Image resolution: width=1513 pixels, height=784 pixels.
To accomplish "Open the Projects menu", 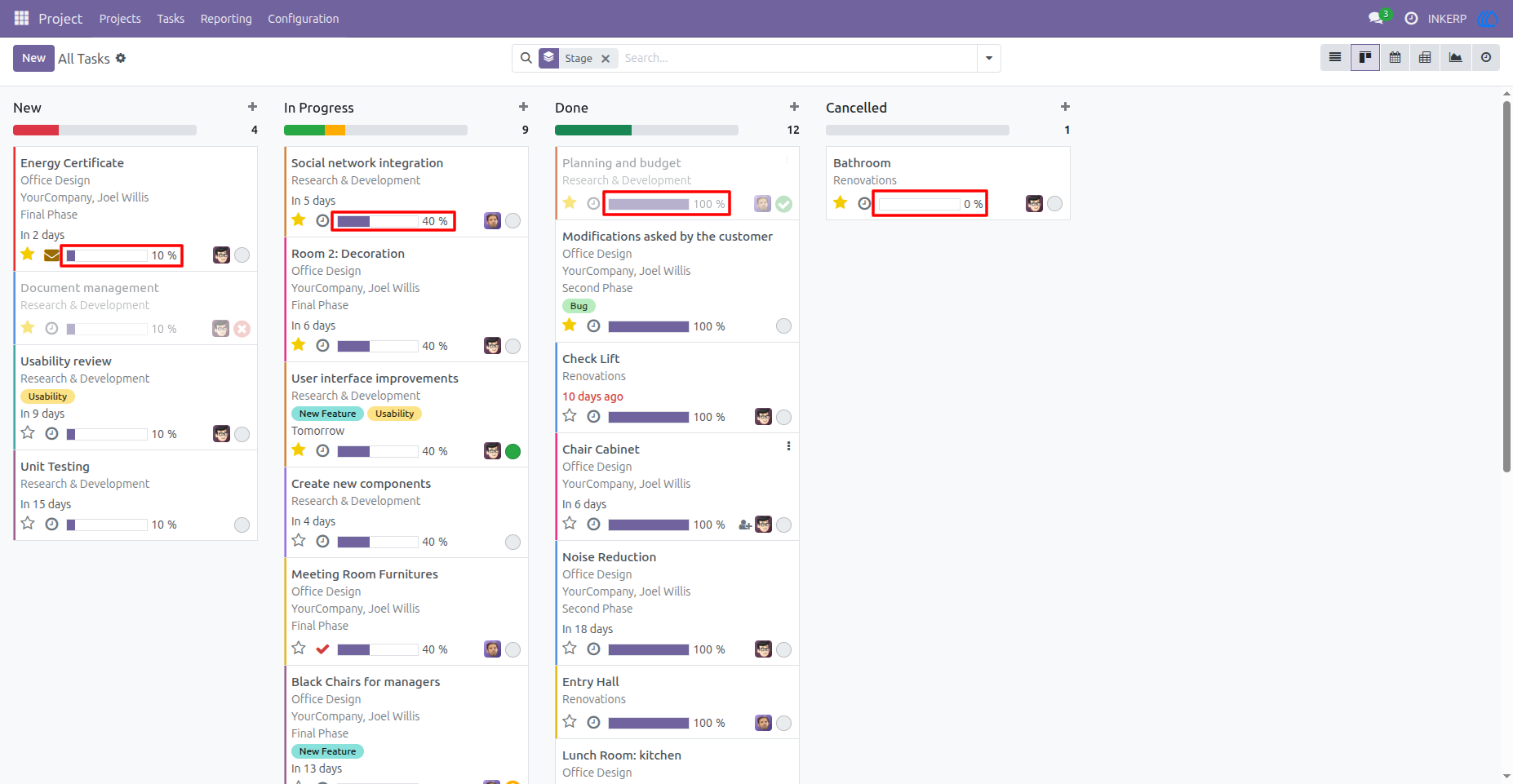I will coord(120,18).
